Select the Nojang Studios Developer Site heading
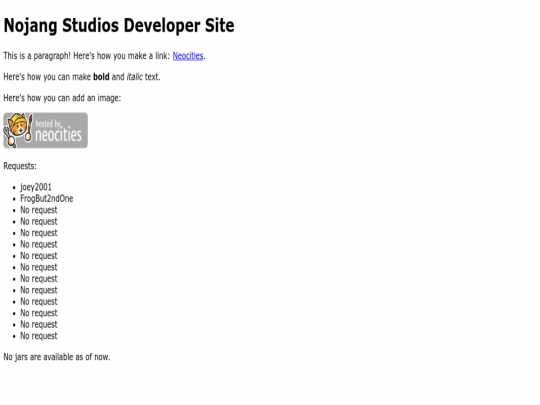This screenshot has height=405, width=540. pyautogui.click(x=119, y=26)
